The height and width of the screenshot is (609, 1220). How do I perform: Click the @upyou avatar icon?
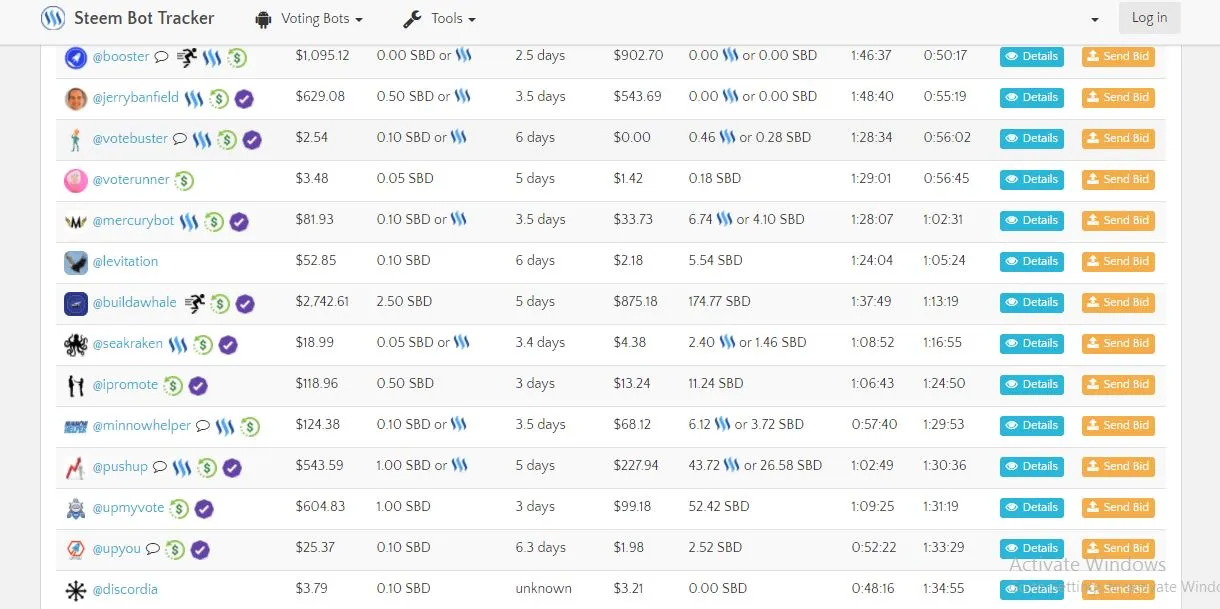tap(76, 550)
